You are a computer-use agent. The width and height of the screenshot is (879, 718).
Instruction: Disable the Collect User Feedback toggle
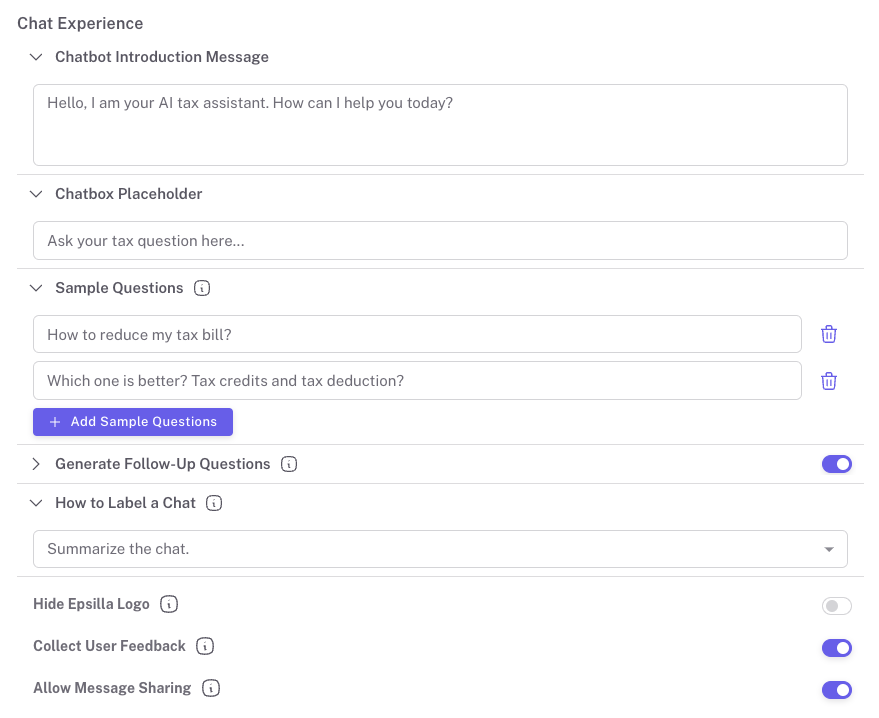(836, 648)
